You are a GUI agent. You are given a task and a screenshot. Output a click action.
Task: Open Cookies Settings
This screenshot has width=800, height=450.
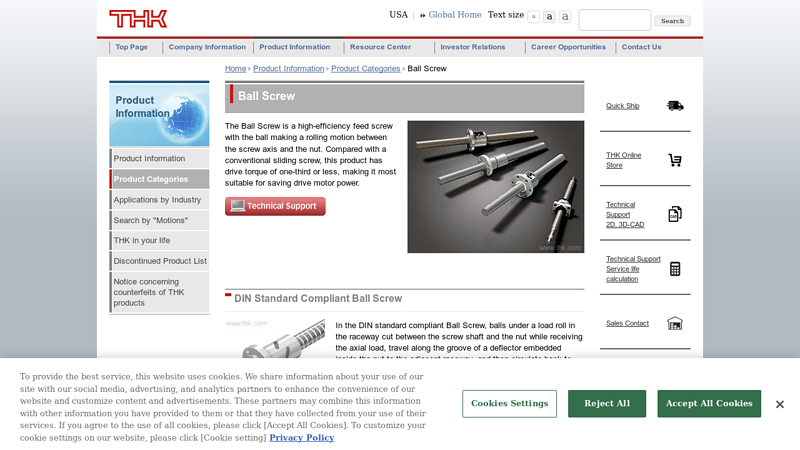coord(510,404)
